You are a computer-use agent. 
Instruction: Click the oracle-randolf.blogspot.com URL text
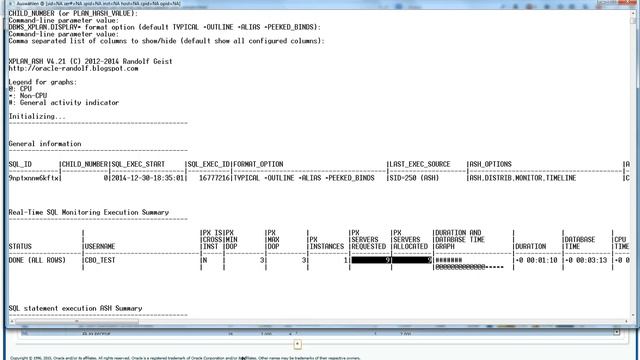coord(73,69)
